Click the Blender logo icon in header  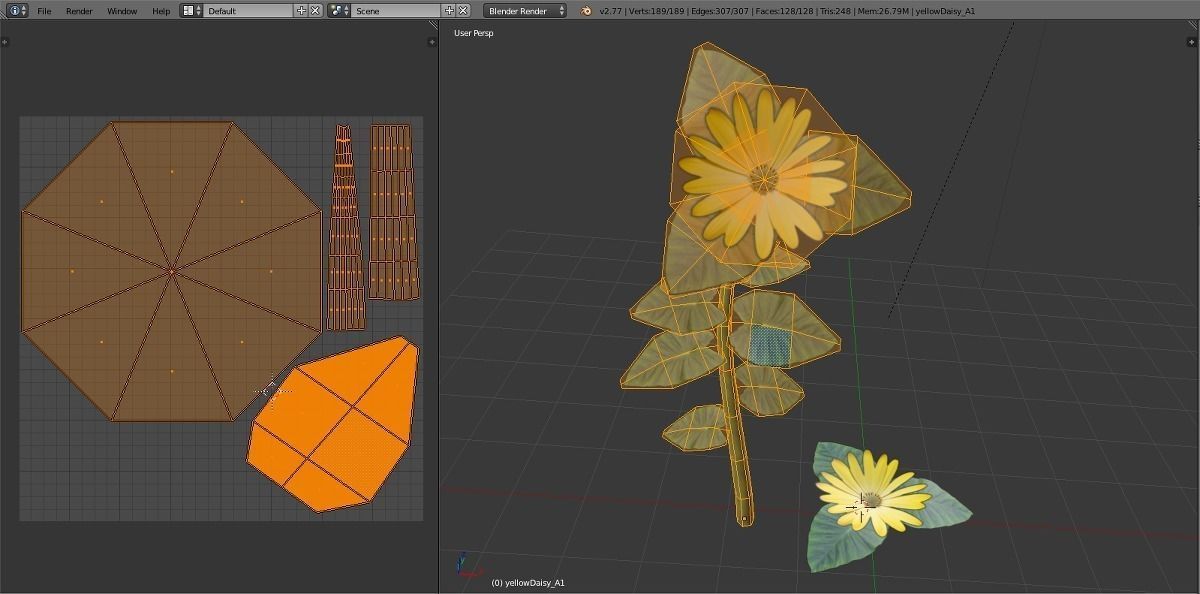click(585, 10)
